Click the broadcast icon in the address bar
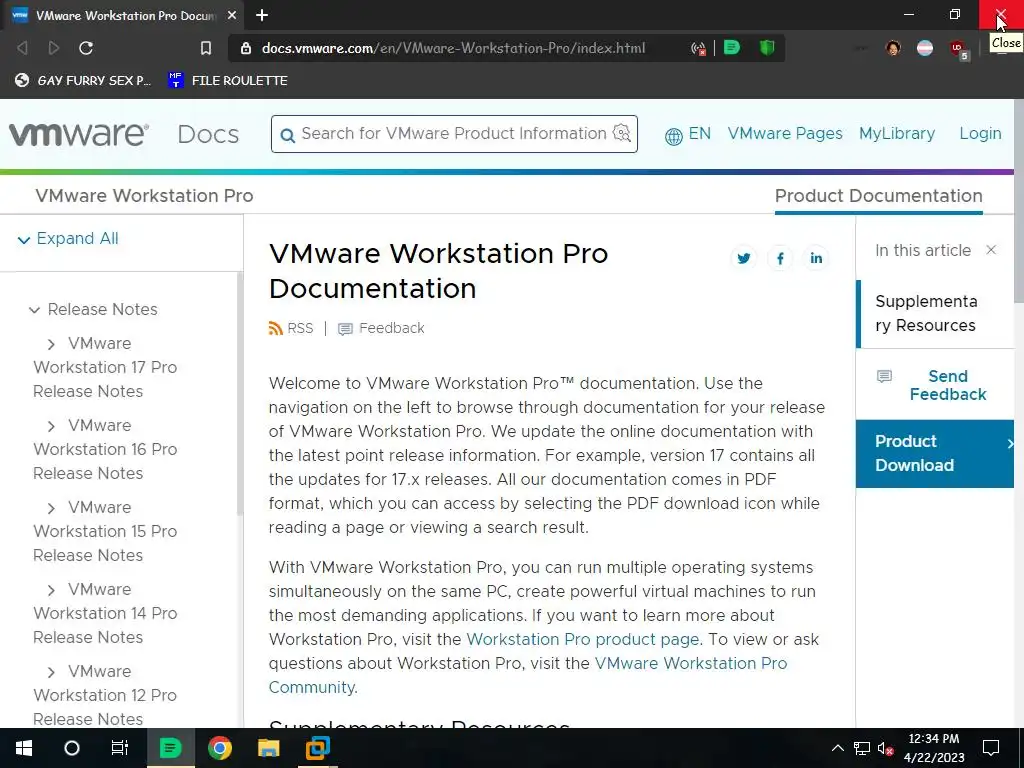 point(698,48)
